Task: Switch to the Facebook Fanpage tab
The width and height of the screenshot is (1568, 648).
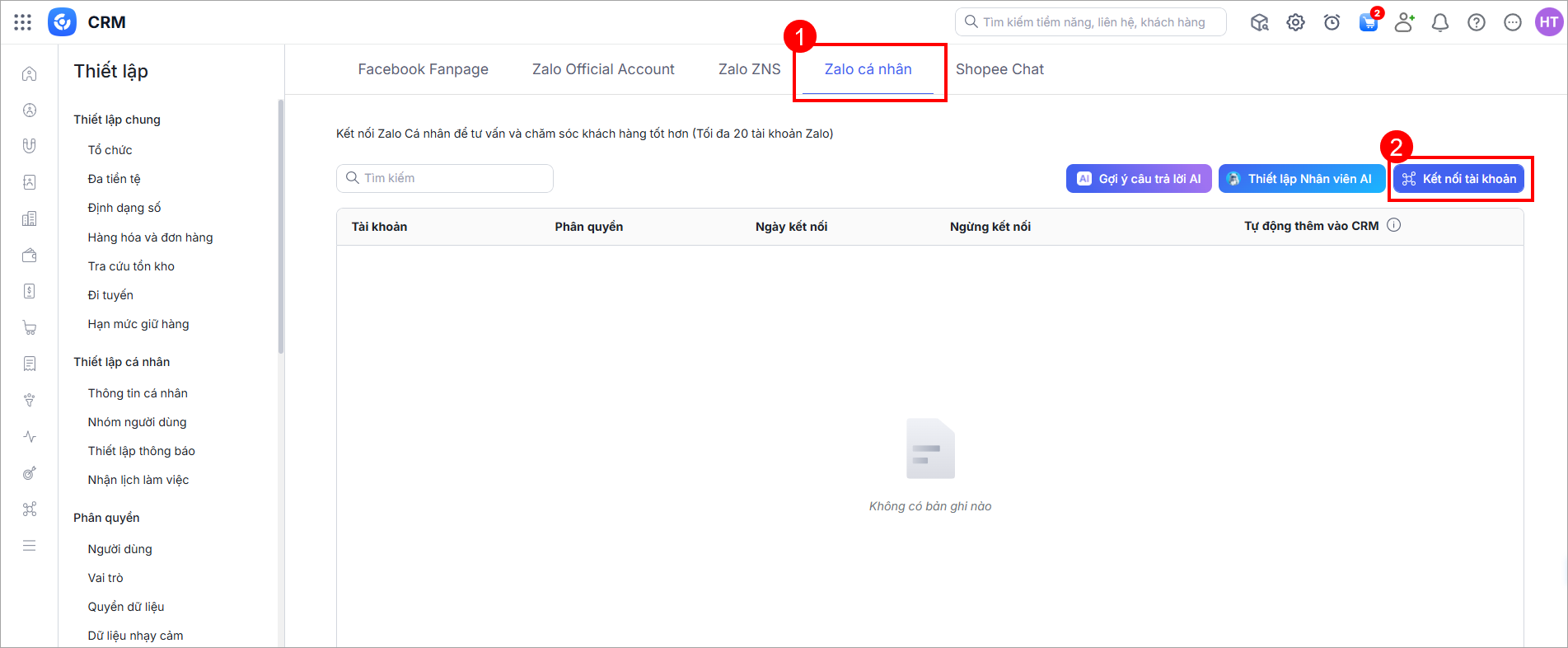Action: coord(423,69)
